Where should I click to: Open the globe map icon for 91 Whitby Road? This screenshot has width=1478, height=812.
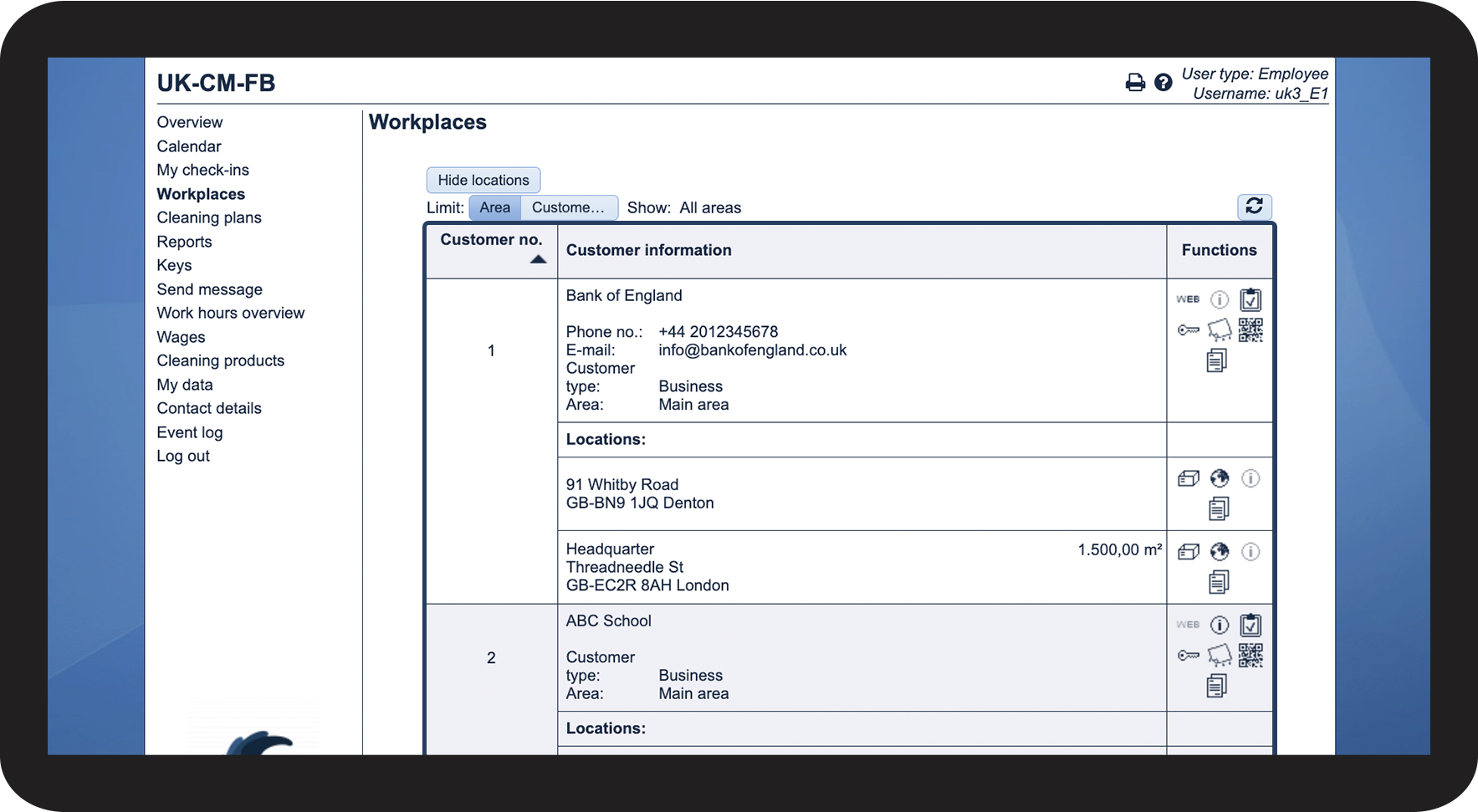click(x=1220, y=478)
